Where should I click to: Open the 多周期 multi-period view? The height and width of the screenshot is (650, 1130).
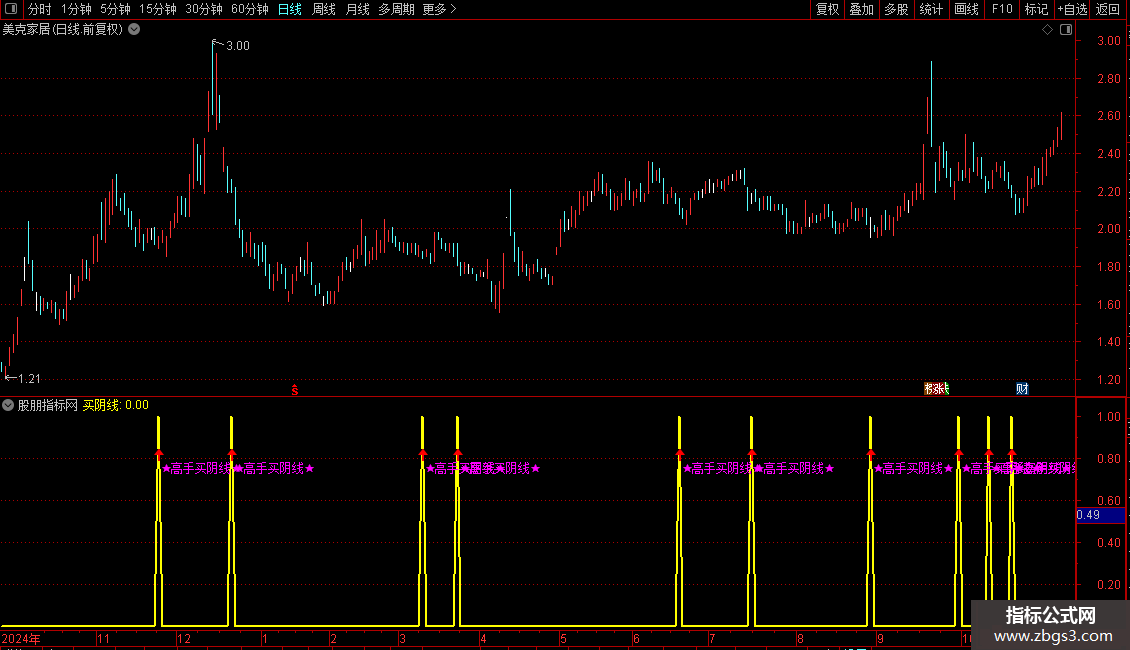(x=396, y=9)
